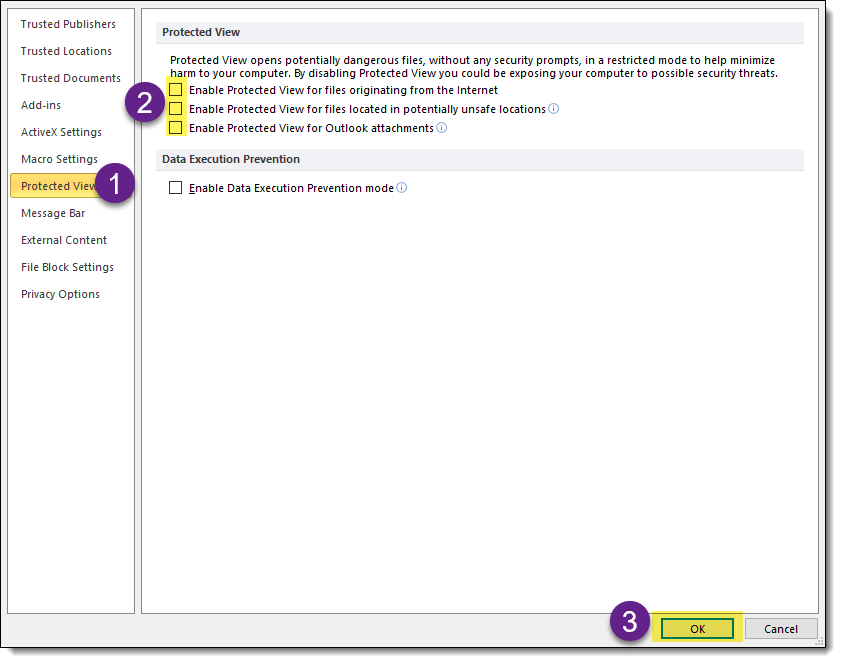Image resolution: width=841 pixels, height=663 pixels.
Task: Open the Add-ins category
Action: click(x=41, y=105)
